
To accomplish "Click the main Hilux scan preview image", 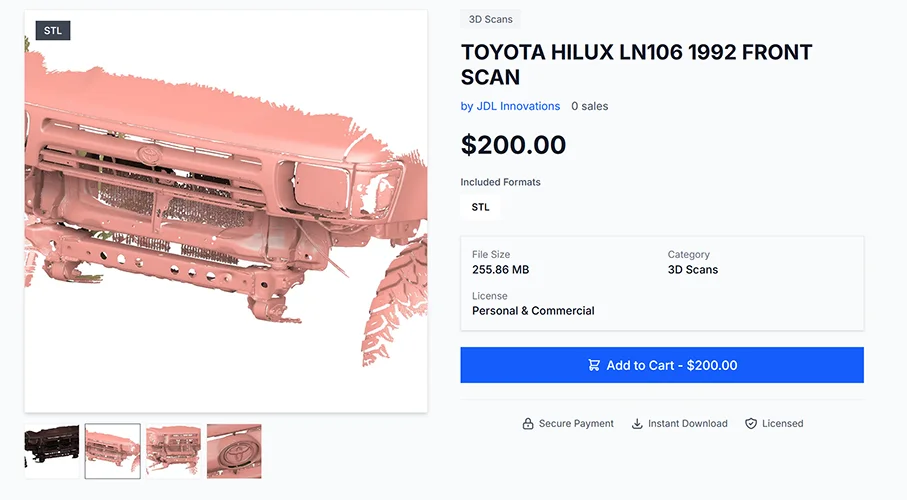I will click(226, 211).
